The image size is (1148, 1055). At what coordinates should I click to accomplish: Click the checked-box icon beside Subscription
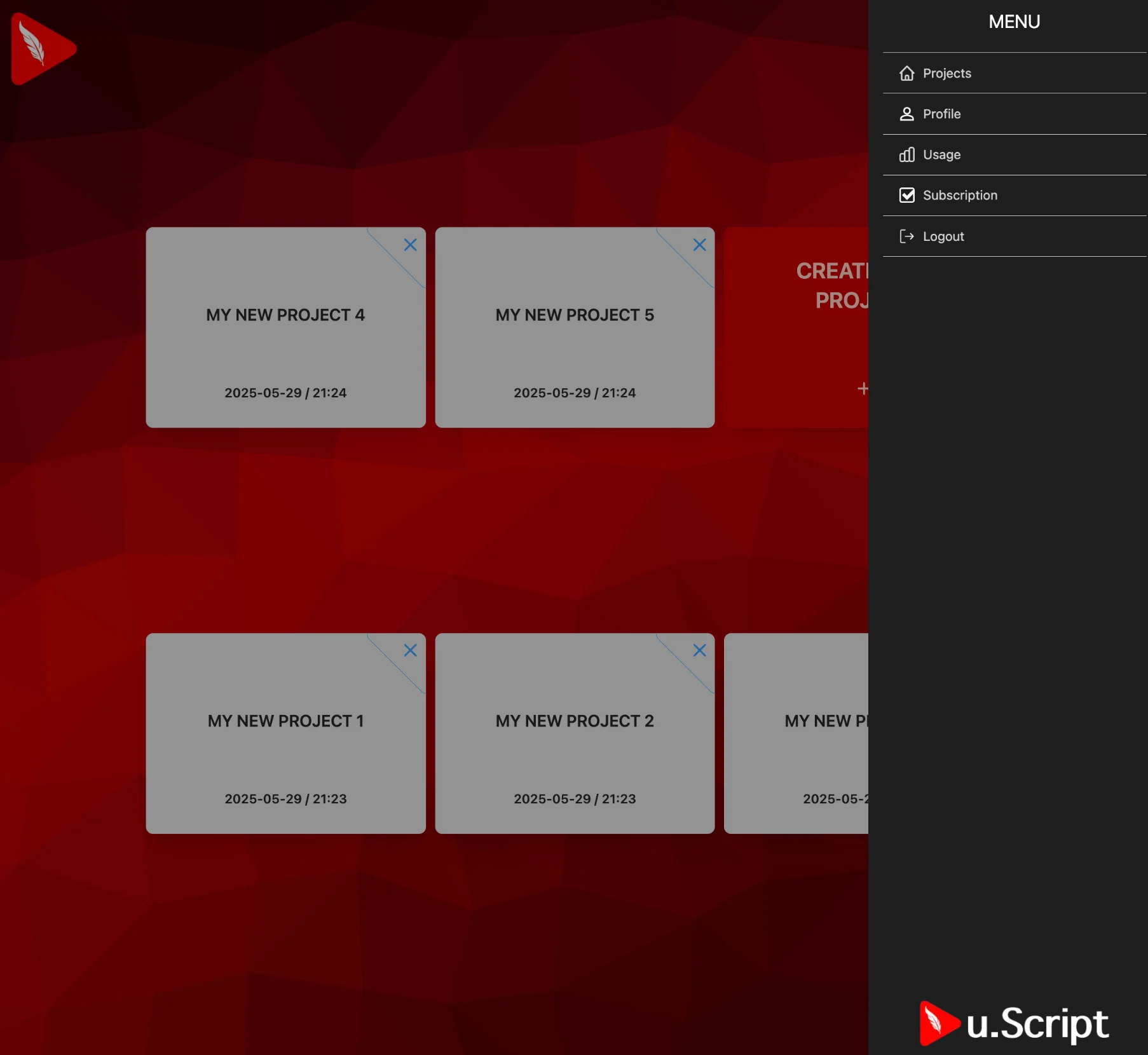906,195
